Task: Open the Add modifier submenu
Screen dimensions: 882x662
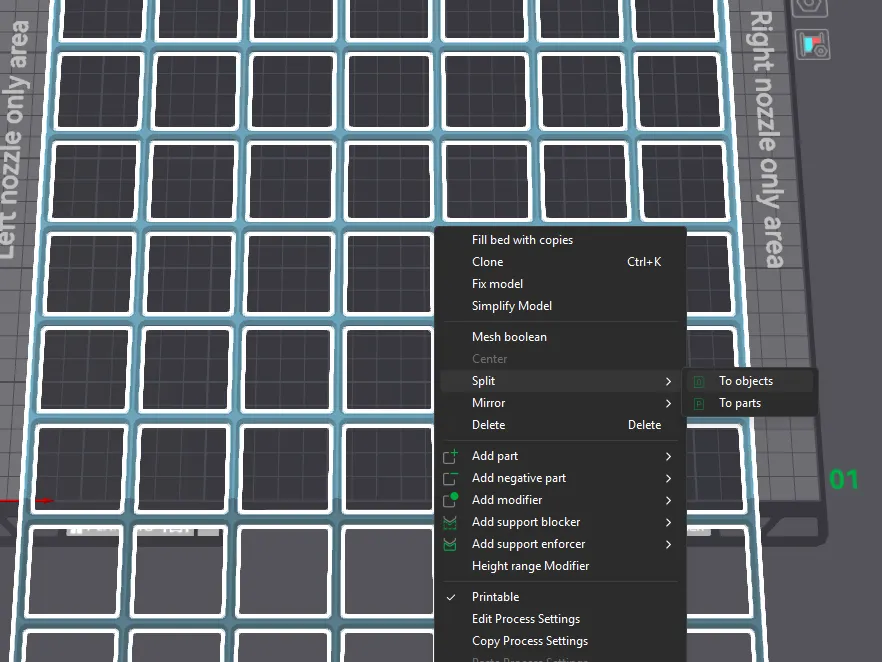Action: coord(560,500)
